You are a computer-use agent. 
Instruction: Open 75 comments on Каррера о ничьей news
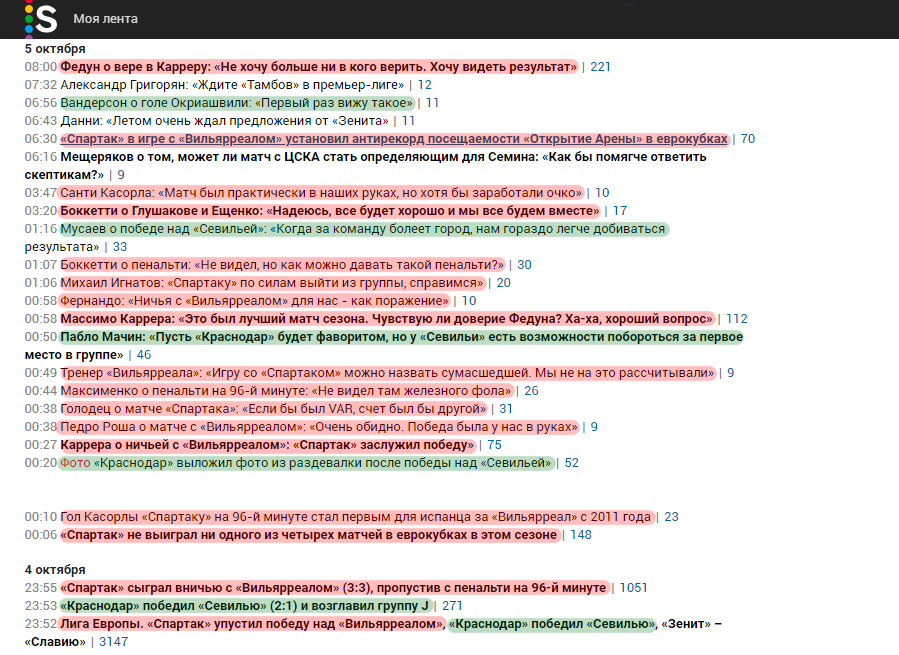click(x=494, y=445)
